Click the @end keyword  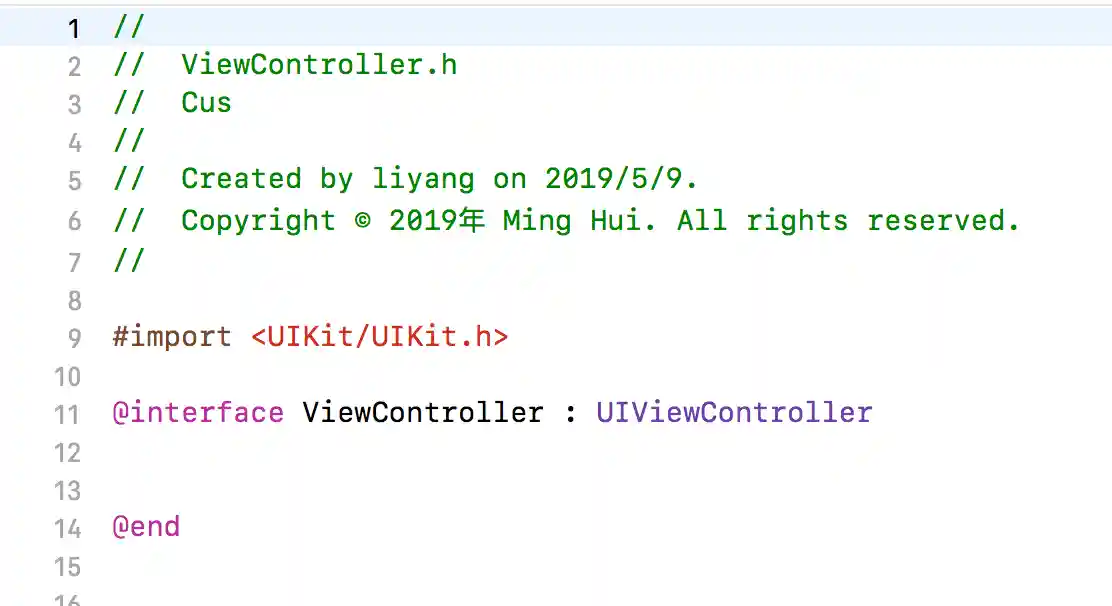point(146,527)
